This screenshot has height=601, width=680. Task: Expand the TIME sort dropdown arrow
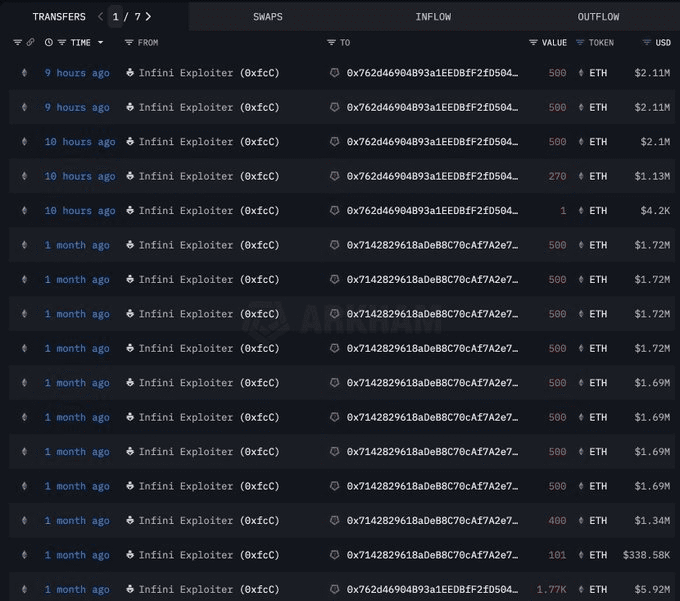(x=100, y=43)
